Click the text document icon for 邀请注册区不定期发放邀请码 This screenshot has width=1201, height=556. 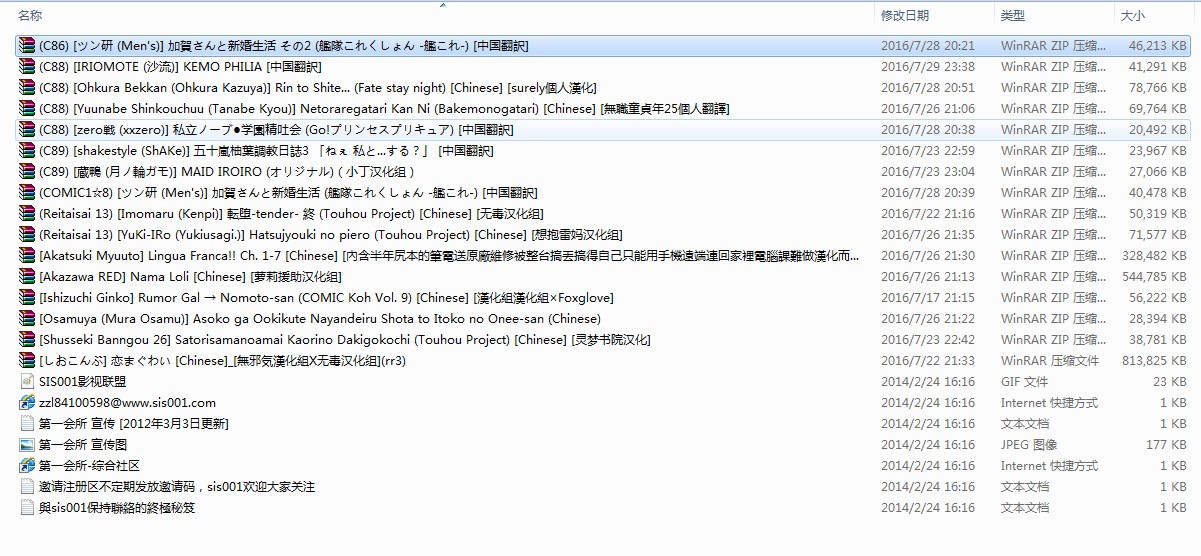(27, 487)
